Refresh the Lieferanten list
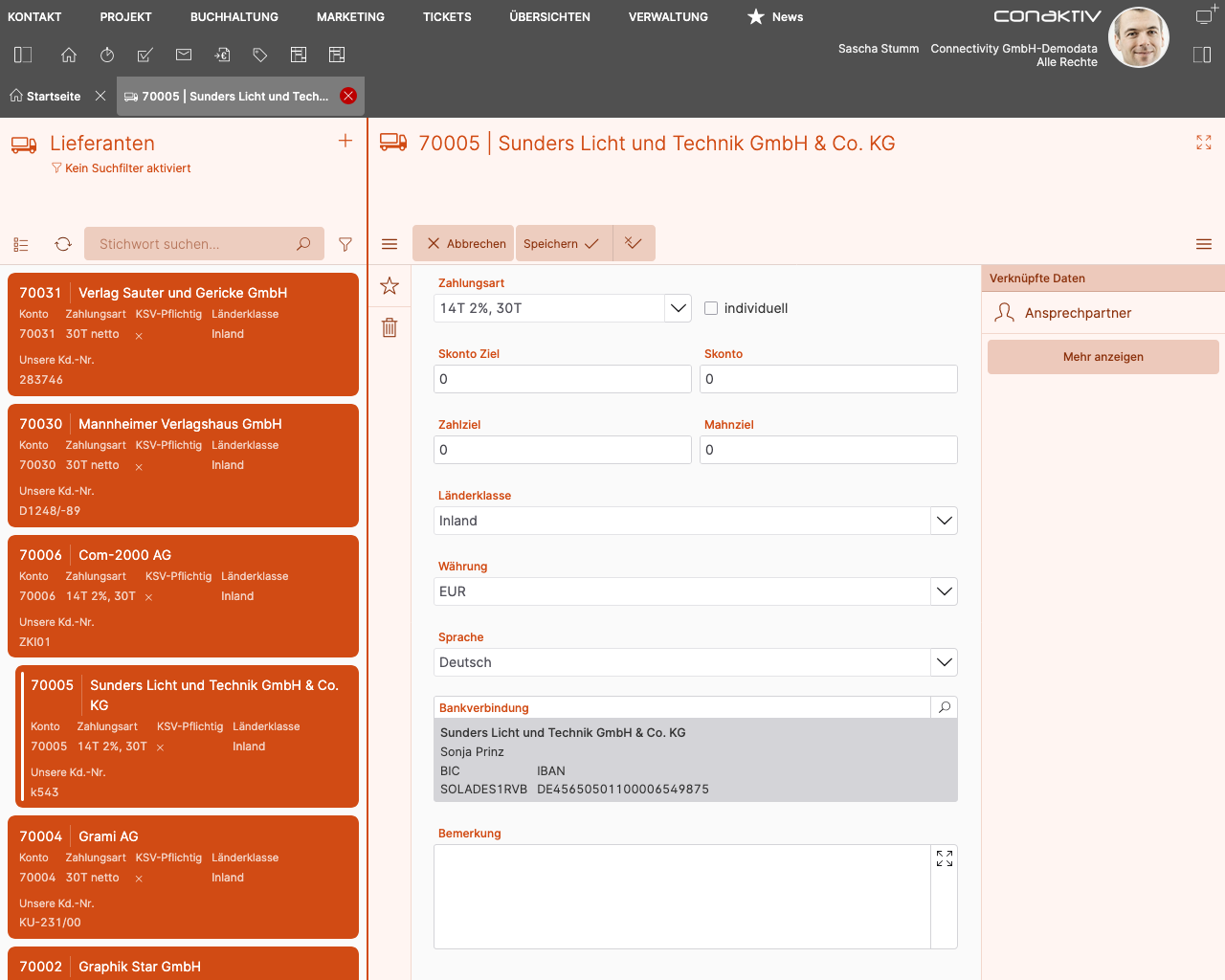This screenshot has height=980, width=1225. pyautogui.click(x=63, y=244)
